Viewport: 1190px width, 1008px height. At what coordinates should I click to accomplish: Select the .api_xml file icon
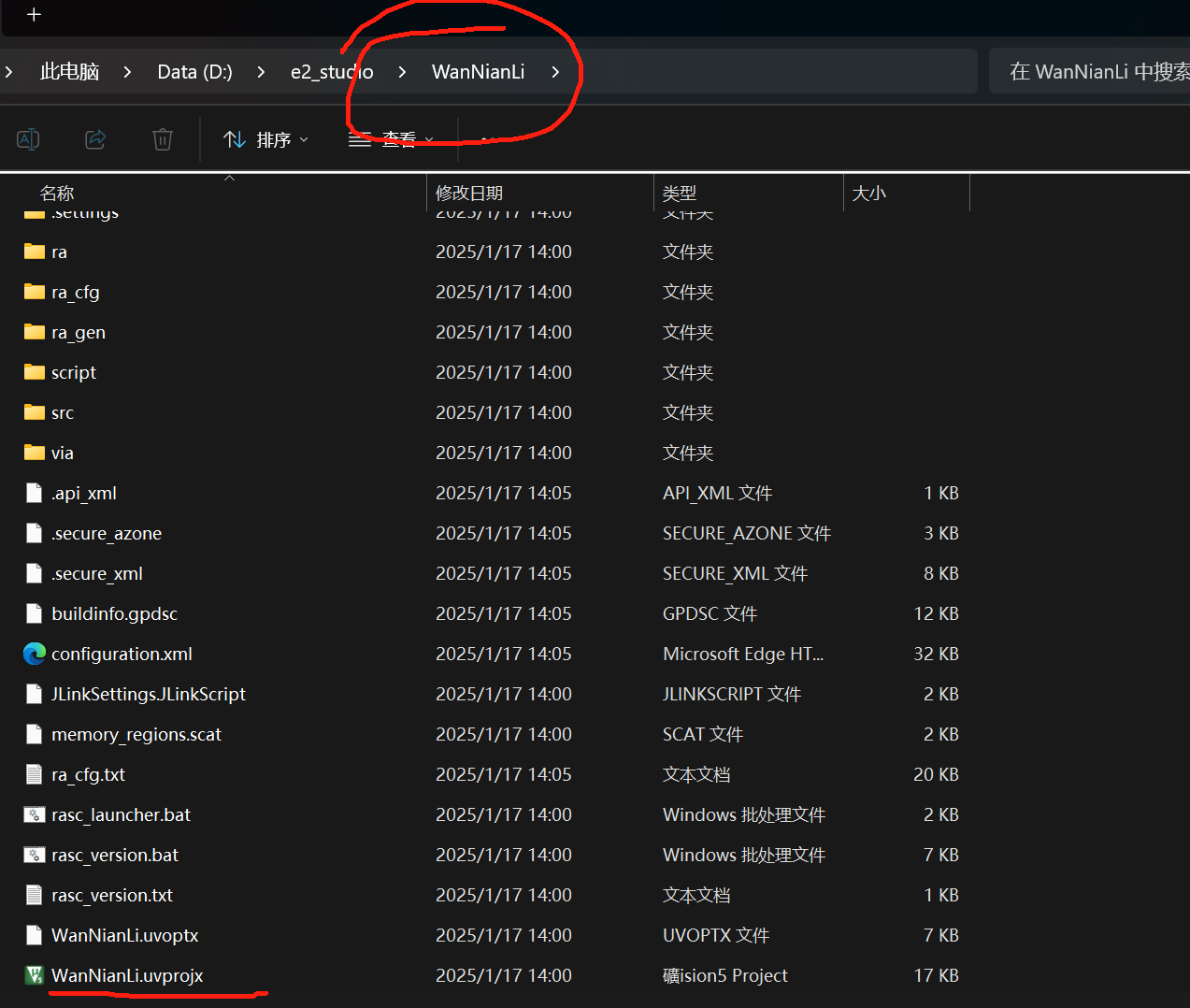point(35,493)
